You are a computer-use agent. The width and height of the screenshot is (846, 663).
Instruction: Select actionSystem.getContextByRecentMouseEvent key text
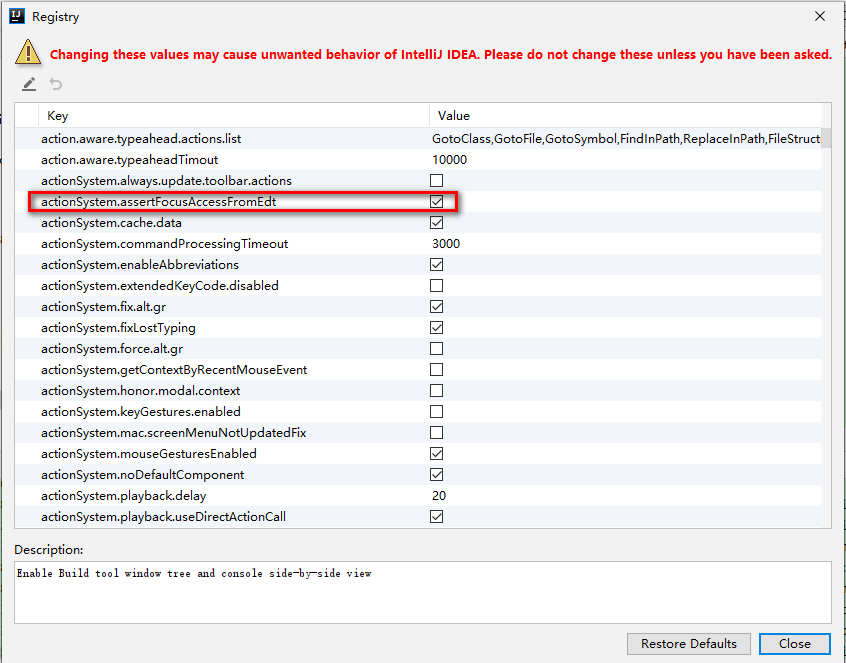[x=174, y=370]
